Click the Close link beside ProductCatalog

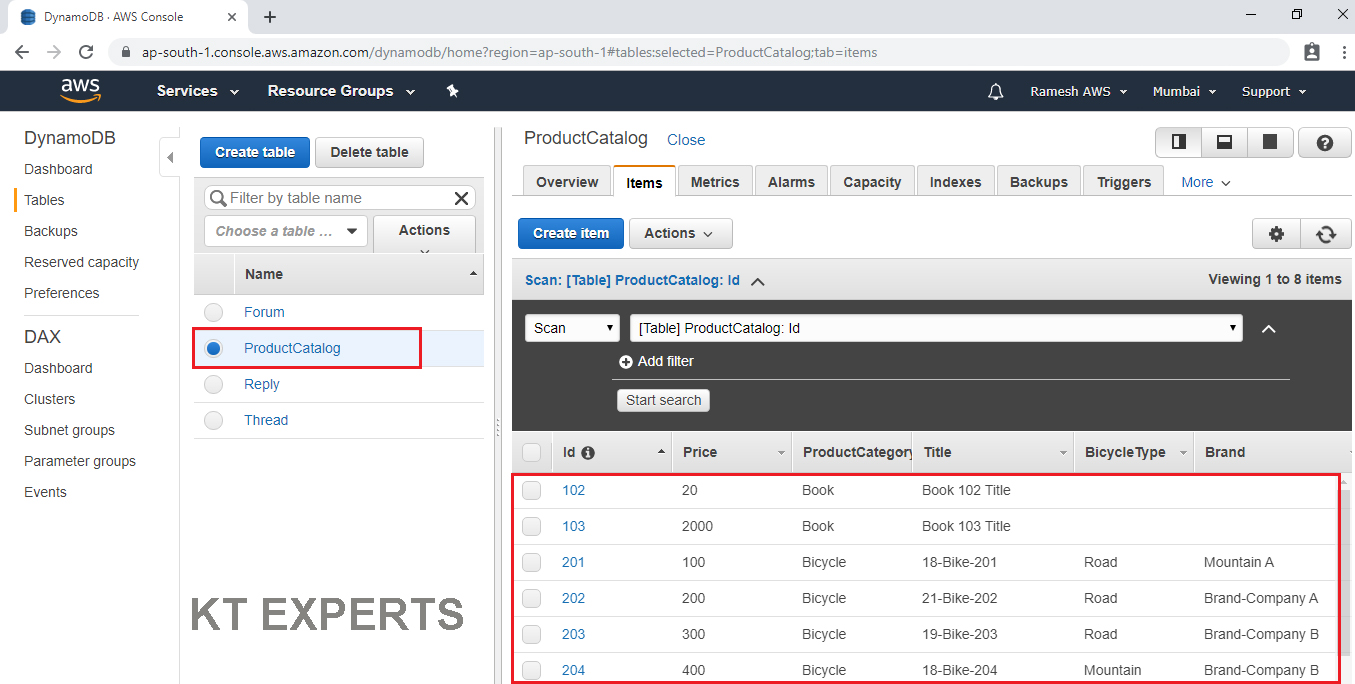click(x=686, y=141)
